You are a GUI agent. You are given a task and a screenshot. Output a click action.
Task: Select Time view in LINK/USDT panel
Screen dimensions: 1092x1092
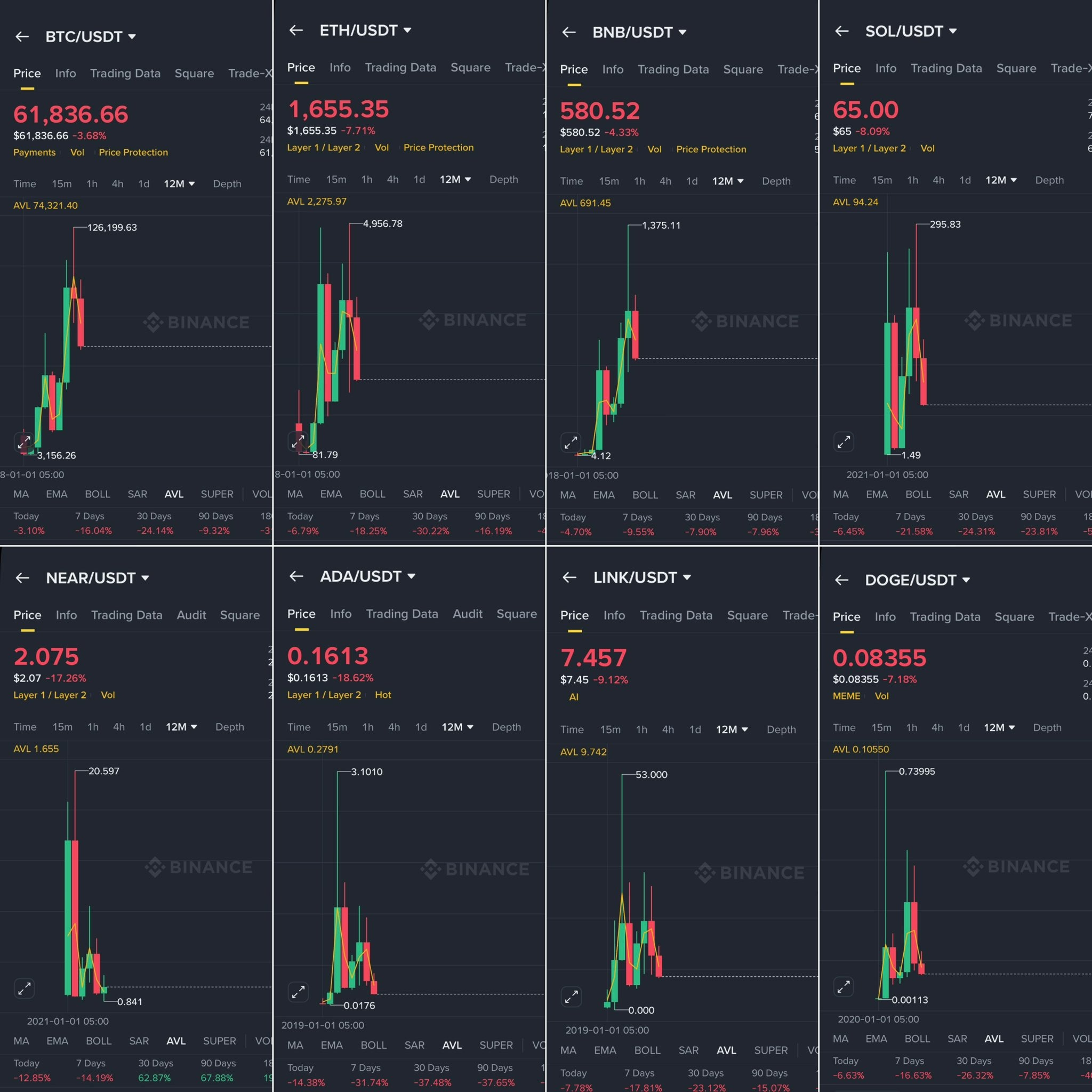tap(572, 729)
